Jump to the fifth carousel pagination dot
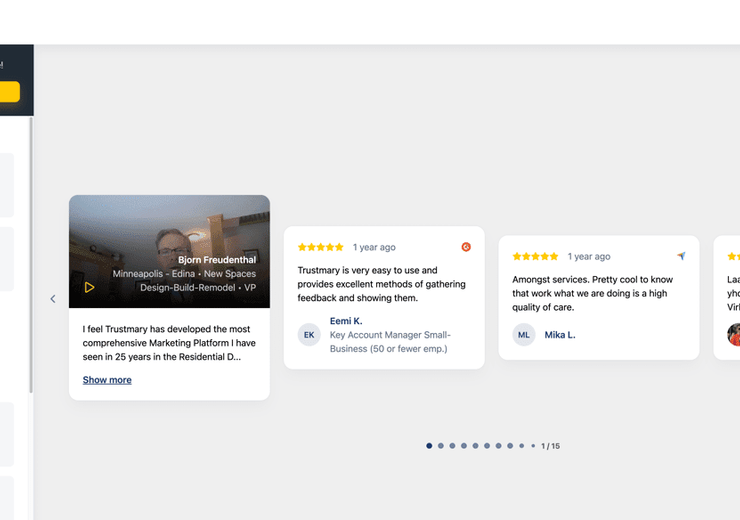This screenshot has height=520, width=740. click(475, 445)
